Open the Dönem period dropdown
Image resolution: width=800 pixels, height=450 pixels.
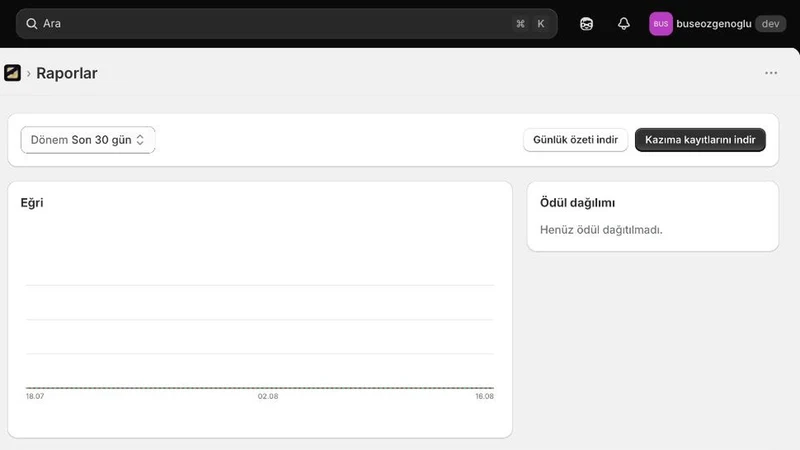pos(88,140)
